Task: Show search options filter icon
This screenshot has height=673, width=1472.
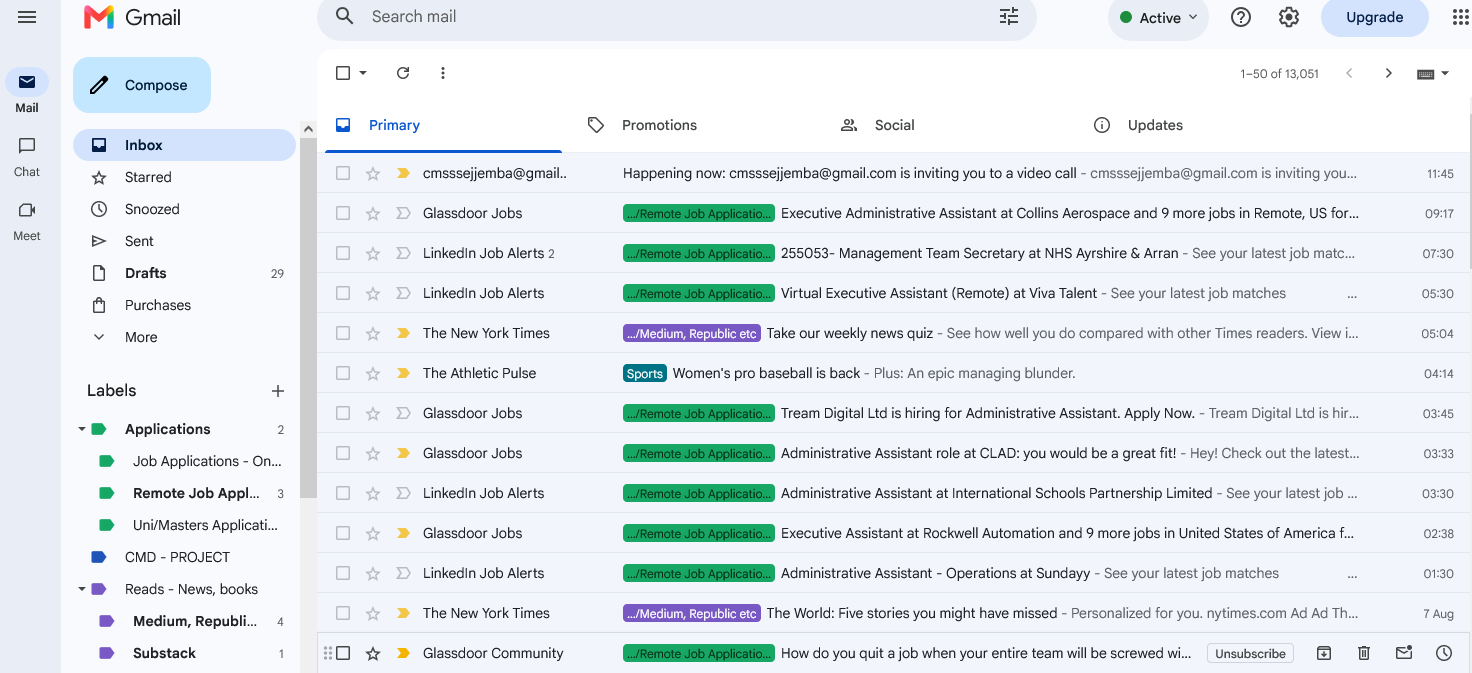Action: pos(1009,16)
